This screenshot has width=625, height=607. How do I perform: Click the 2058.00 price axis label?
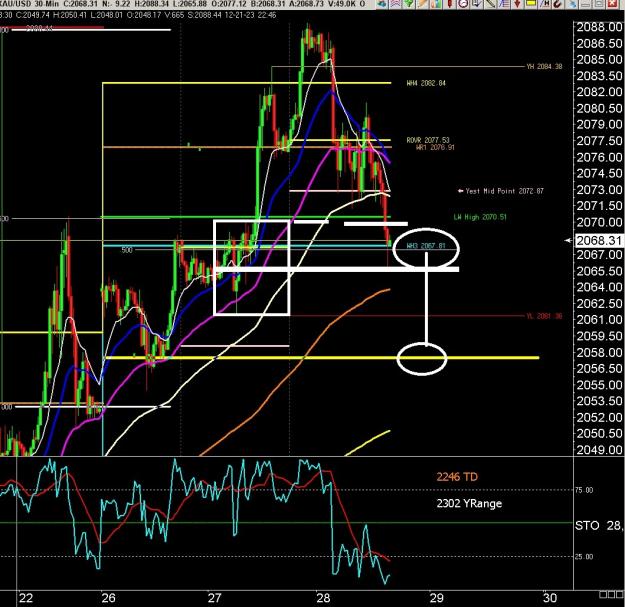pos(599,352)
